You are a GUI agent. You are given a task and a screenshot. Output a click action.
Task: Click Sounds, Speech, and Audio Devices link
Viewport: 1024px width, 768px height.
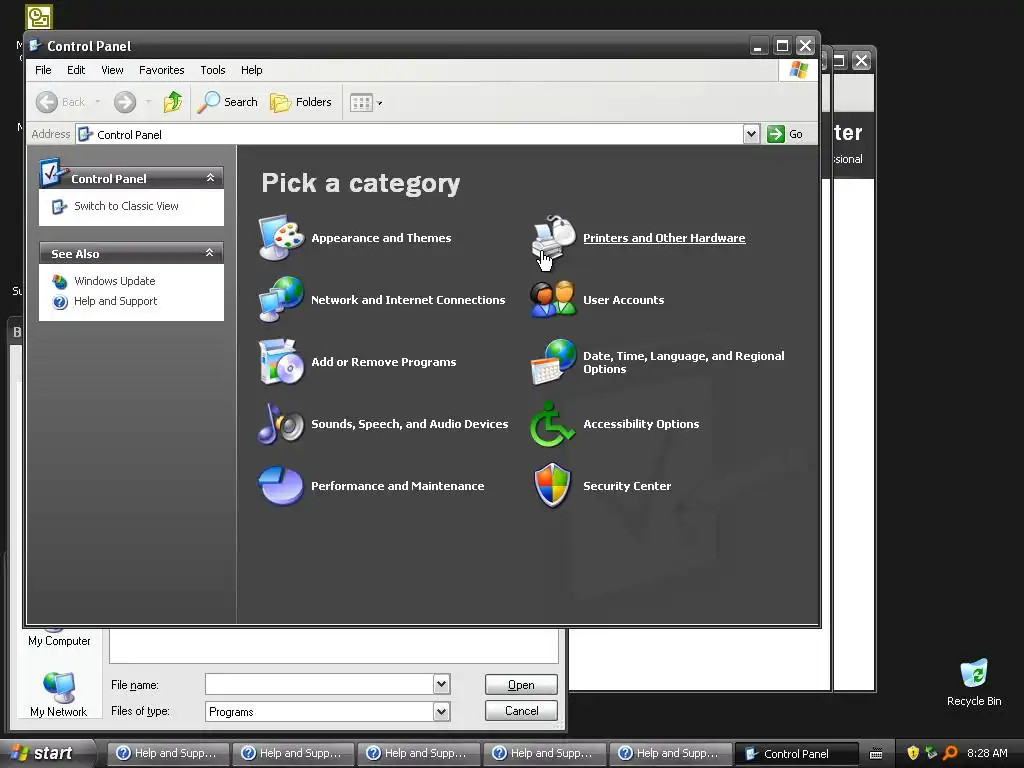pyautogui.click(x=409, y=424)
